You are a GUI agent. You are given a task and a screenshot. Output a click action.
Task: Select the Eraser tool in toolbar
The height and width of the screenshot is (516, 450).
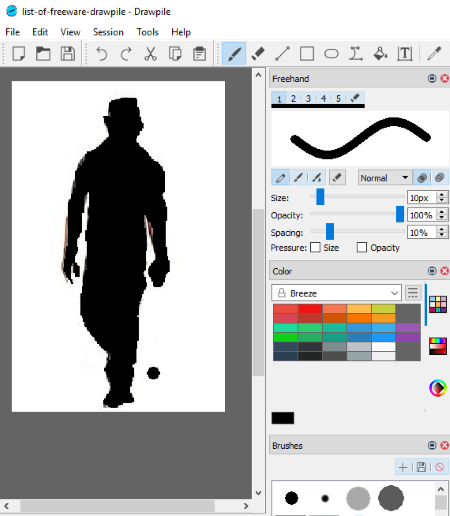click(258, 53)
